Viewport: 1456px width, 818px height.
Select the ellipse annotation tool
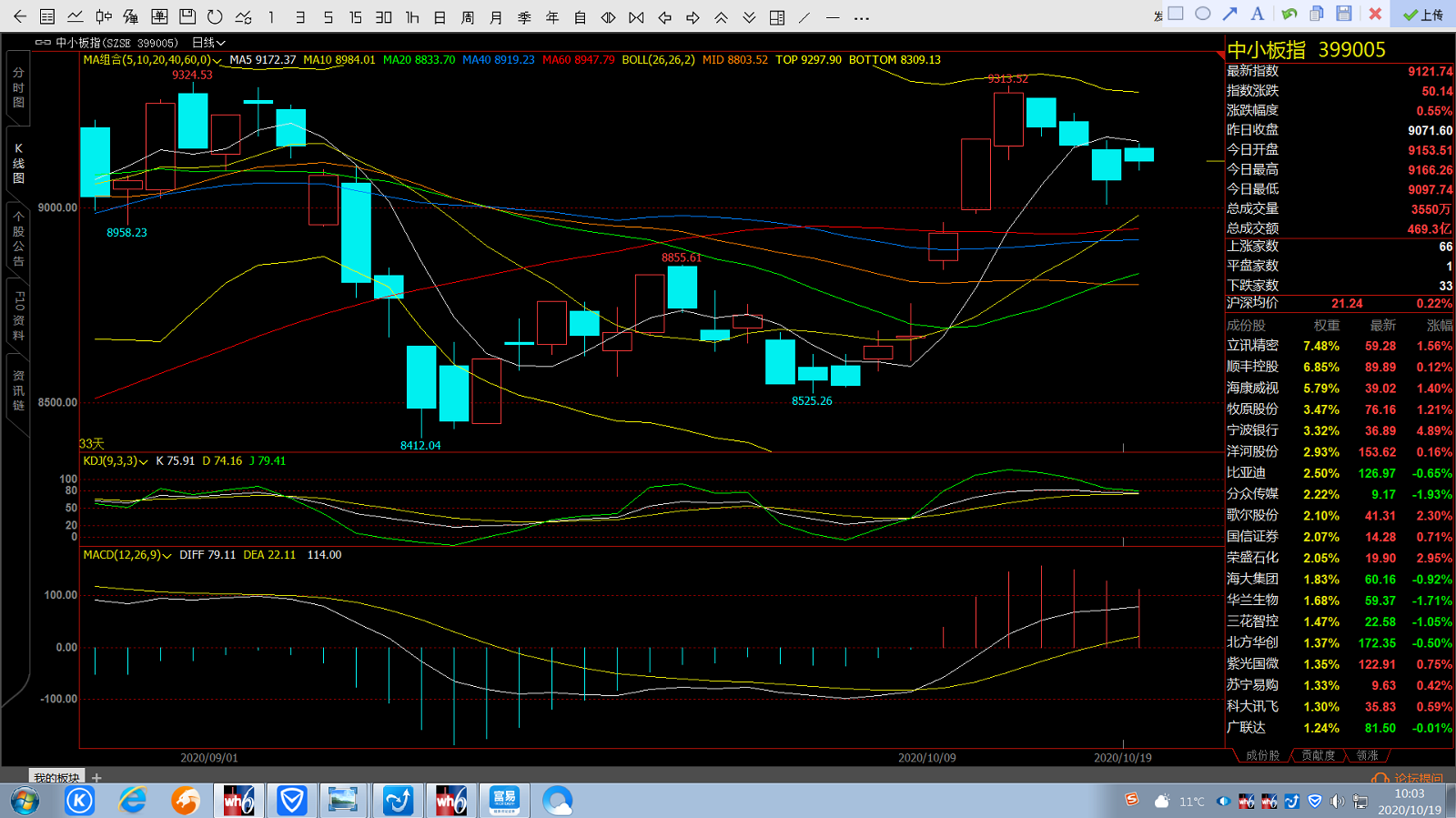tap(1203, 14)
